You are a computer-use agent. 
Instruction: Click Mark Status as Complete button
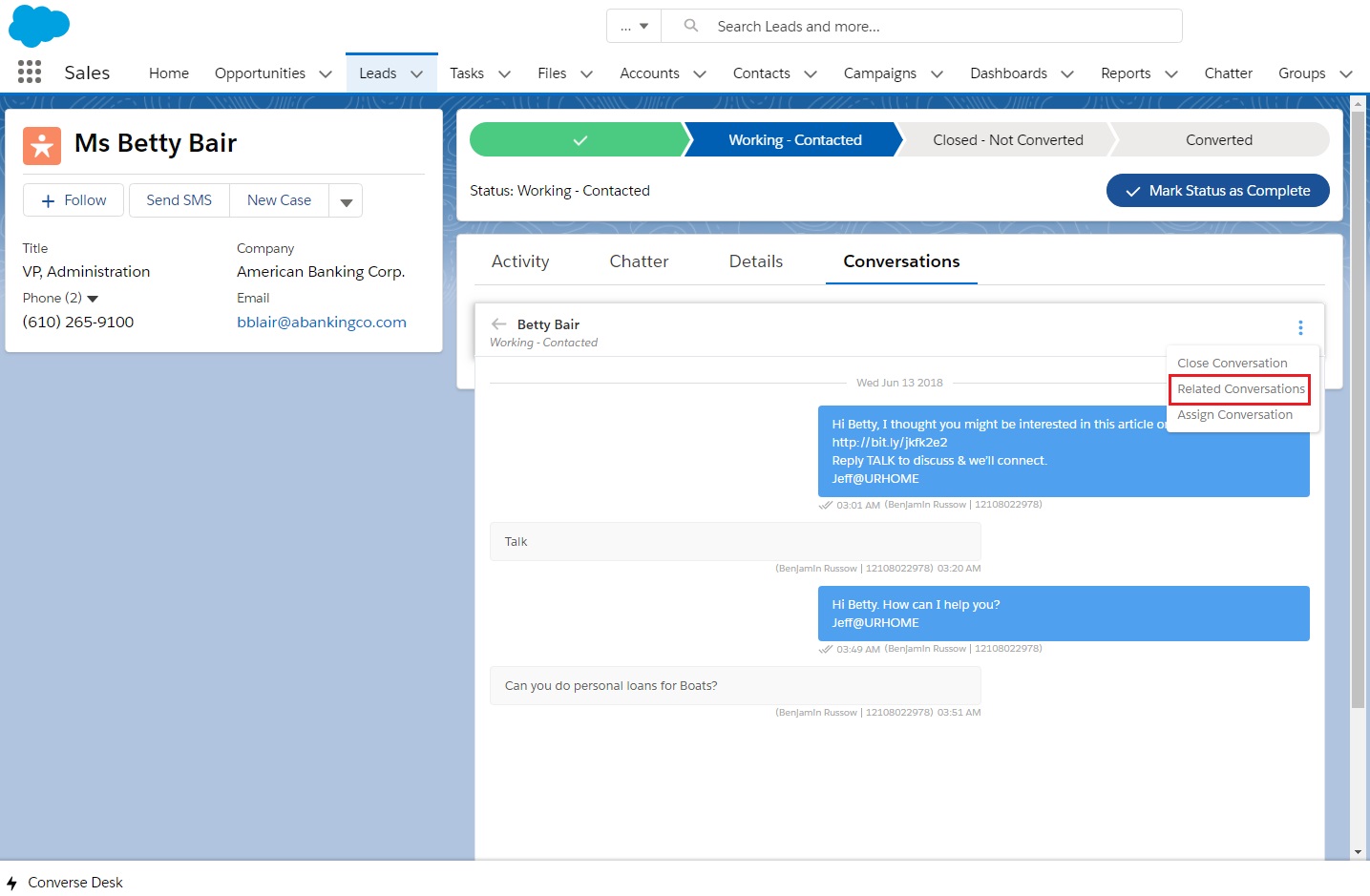[1217, 191]
